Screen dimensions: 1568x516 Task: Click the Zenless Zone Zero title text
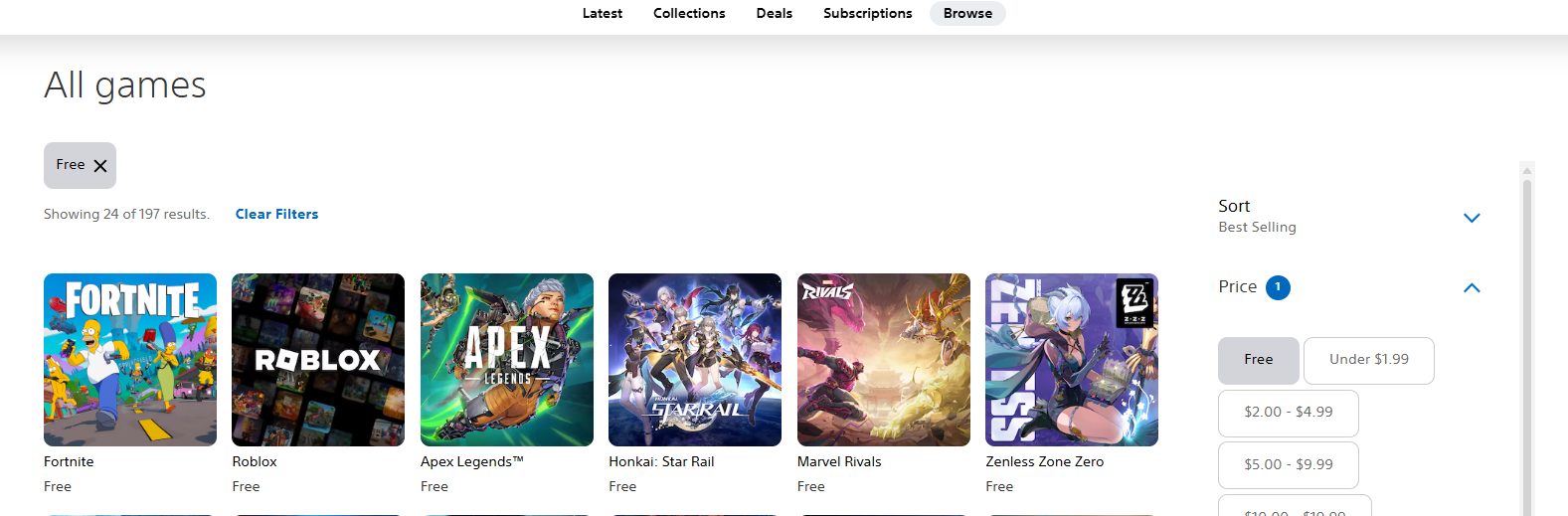[1045, 461]
